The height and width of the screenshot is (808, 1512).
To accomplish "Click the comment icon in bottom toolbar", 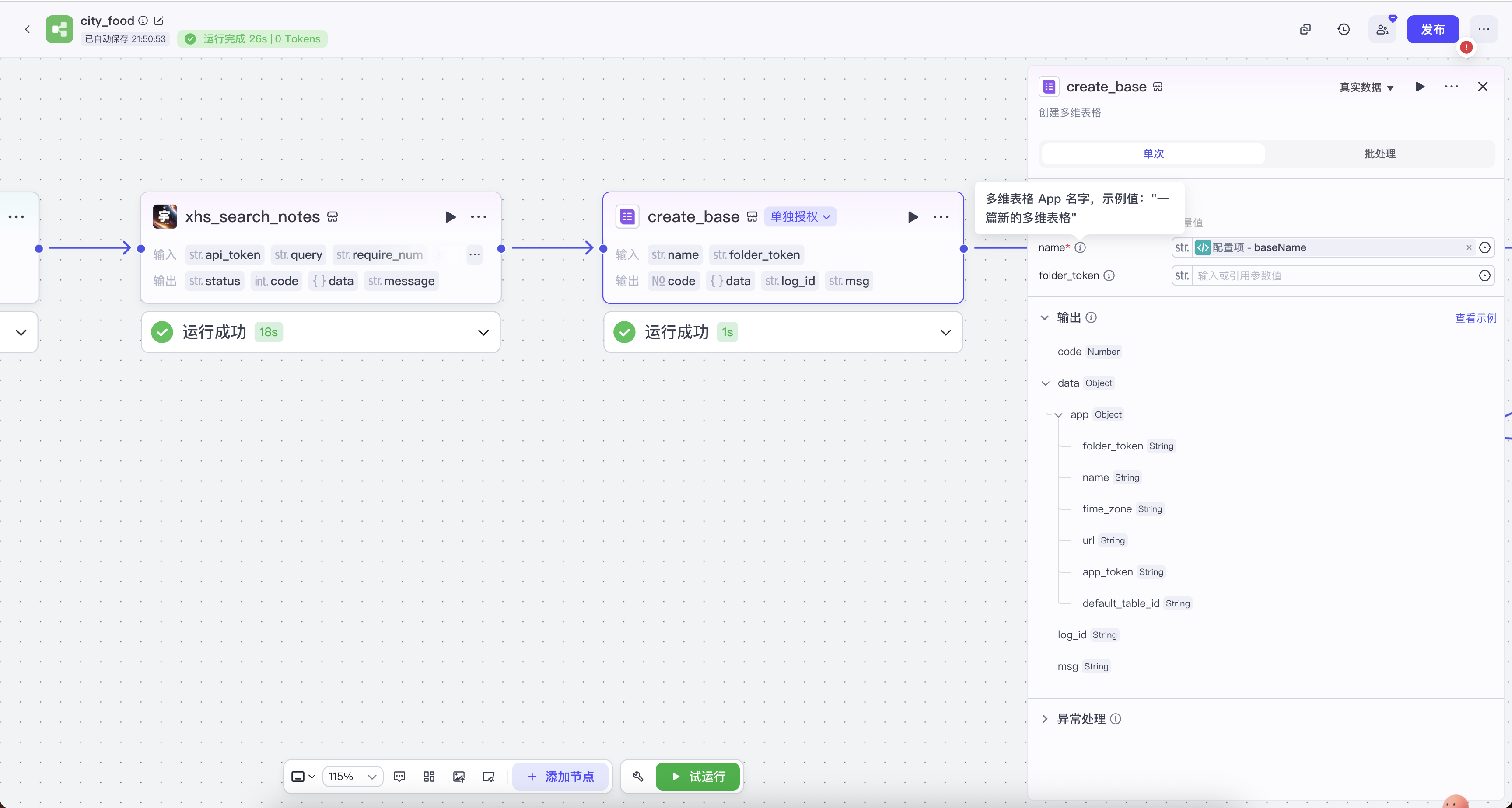I will pos(399,777).
